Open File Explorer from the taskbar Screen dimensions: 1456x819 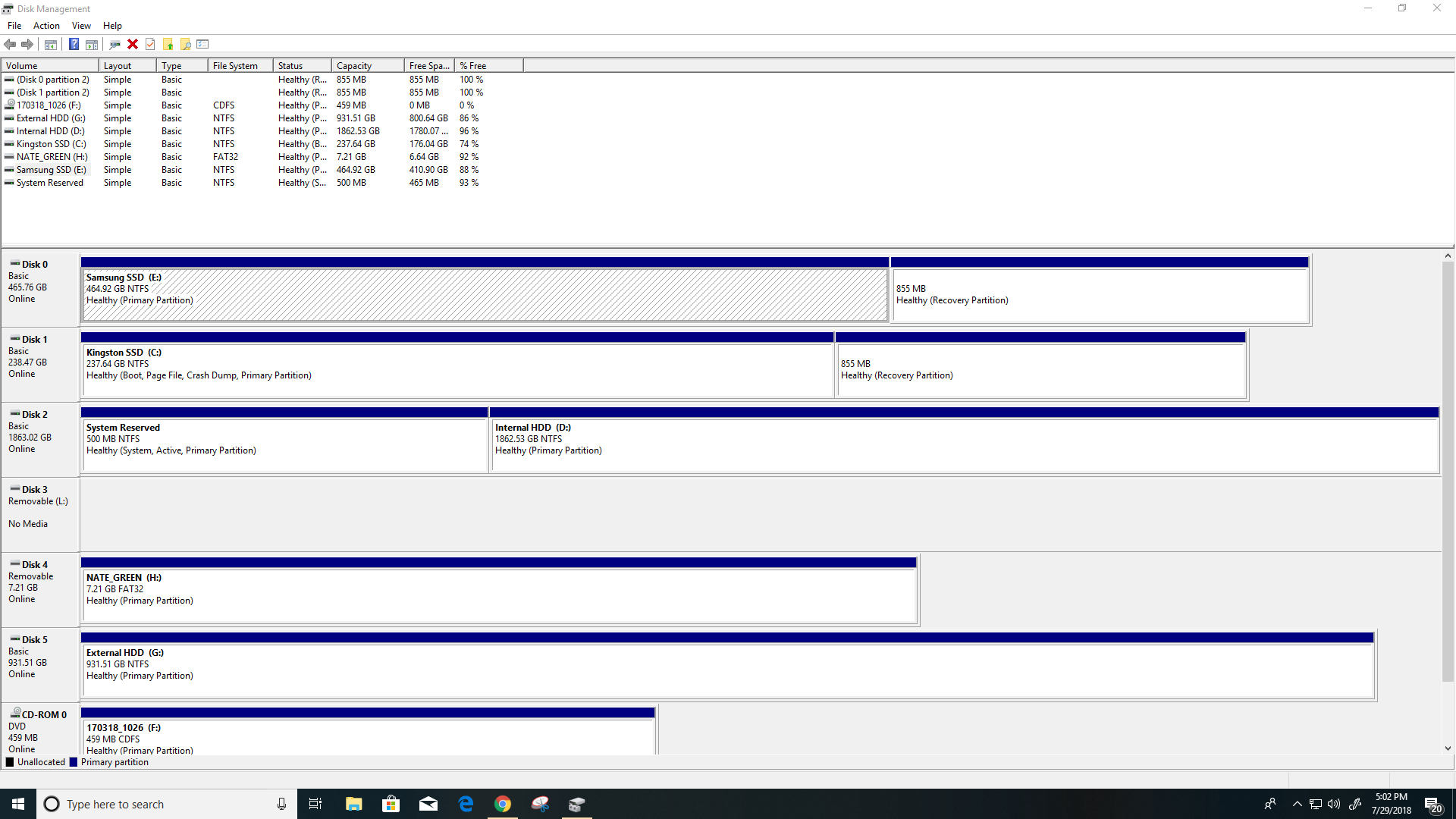click(353, 804)
